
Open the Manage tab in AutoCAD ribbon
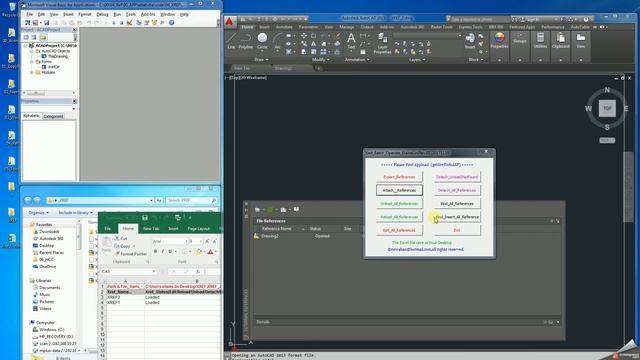pos(347,27)
